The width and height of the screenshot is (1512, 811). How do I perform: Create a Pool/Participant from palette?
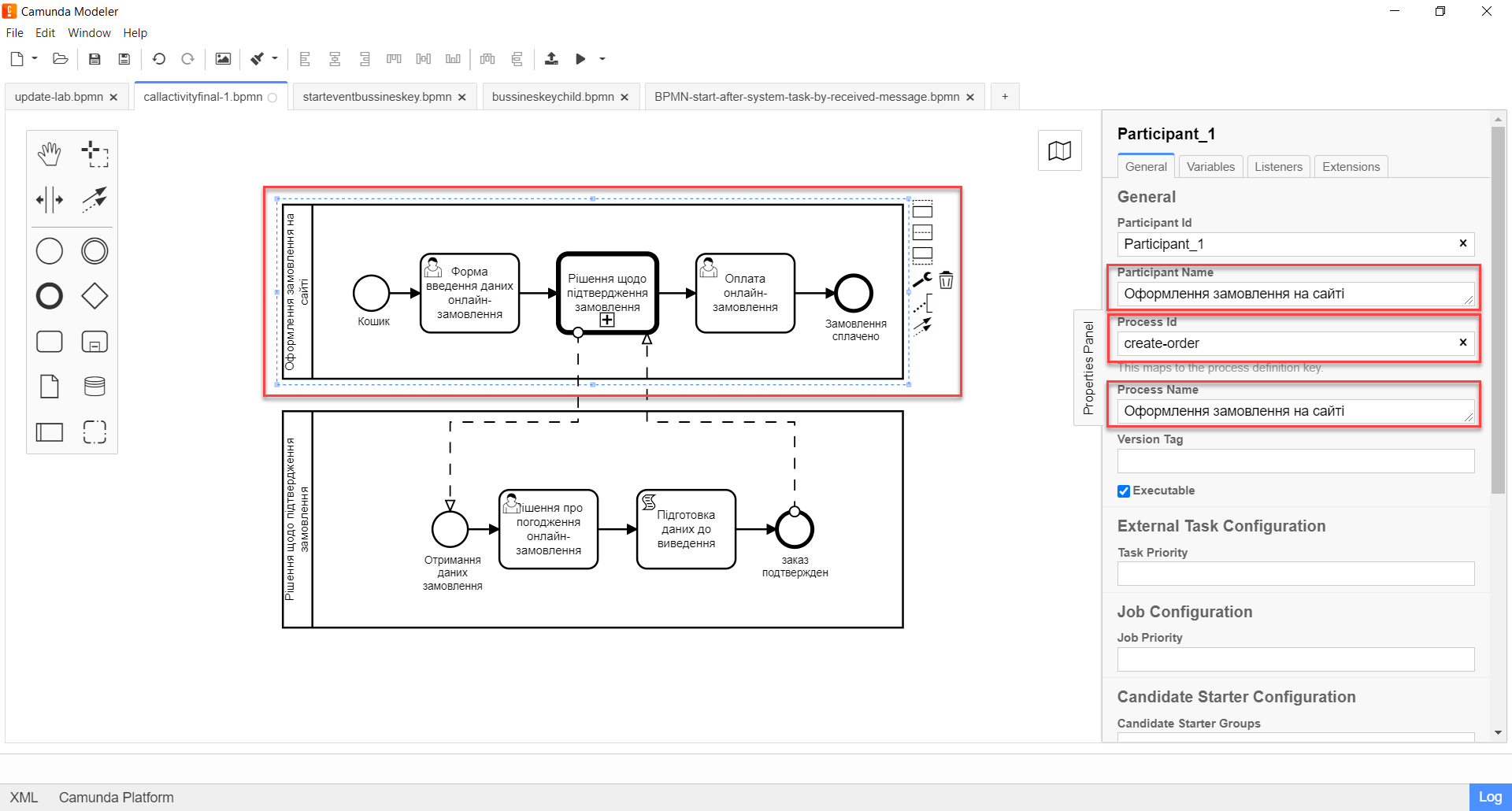50,431
